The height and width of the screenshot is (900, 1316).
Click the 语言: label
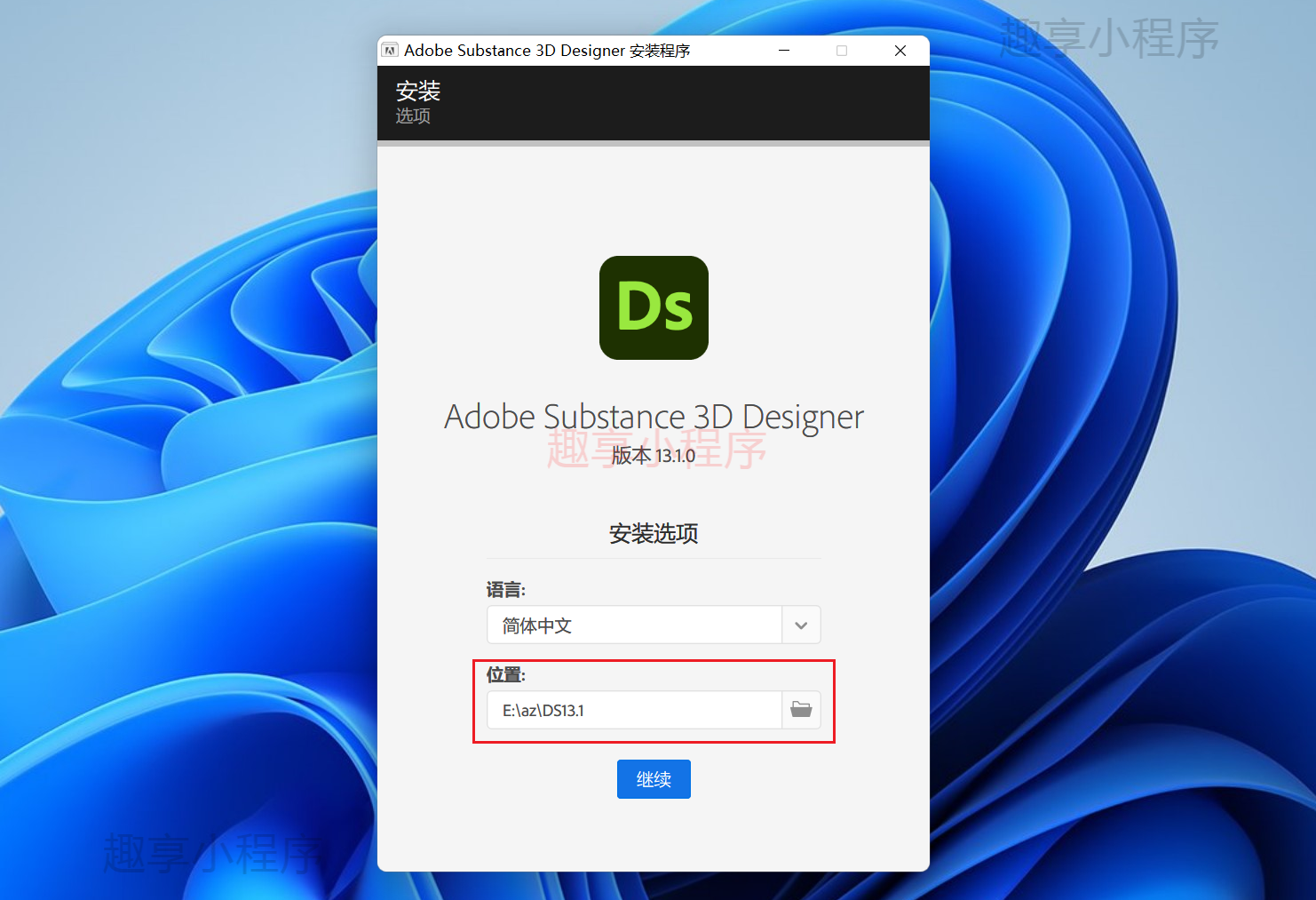tap(506, 590)
